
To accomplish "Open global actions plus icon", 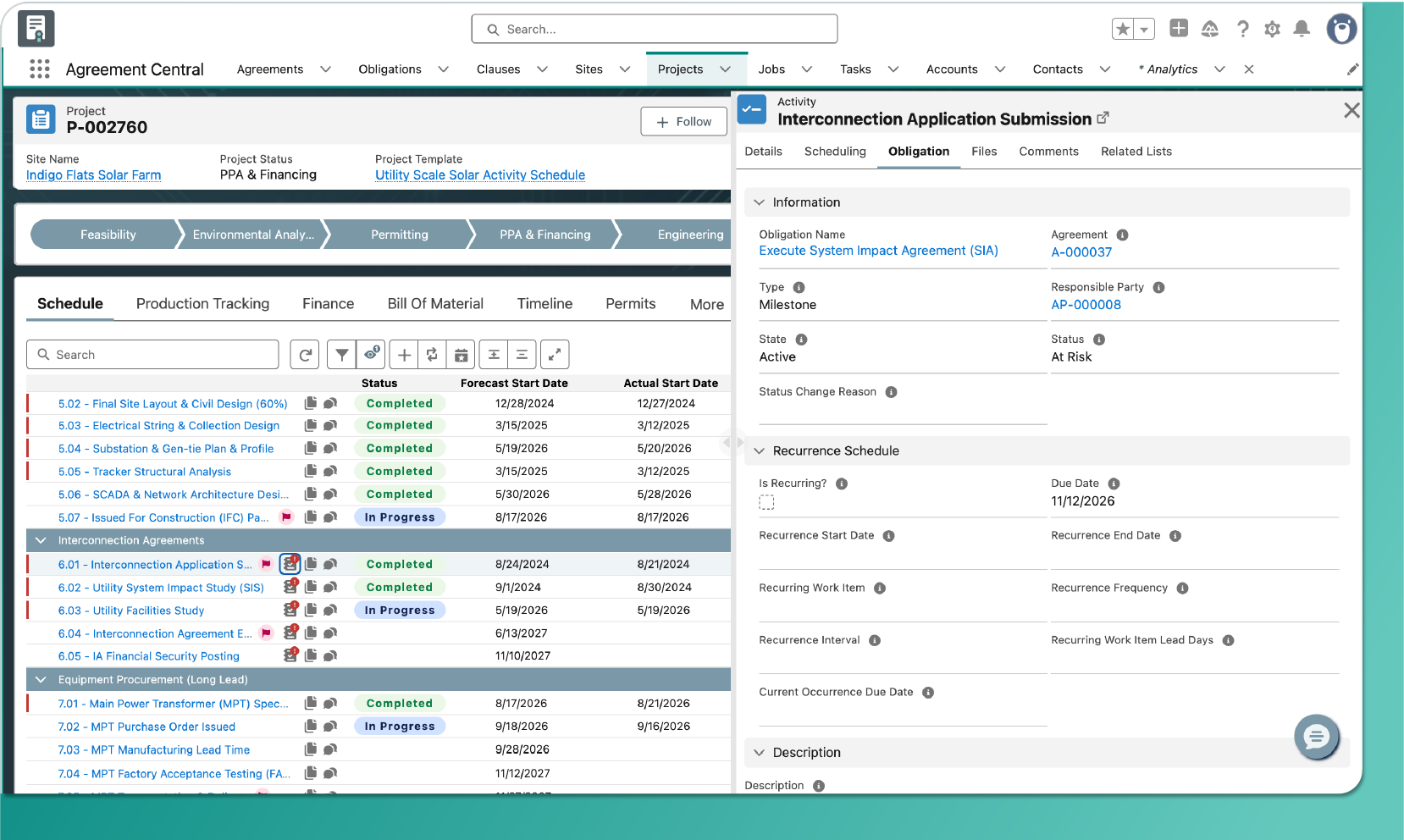I will (1179, 28).
